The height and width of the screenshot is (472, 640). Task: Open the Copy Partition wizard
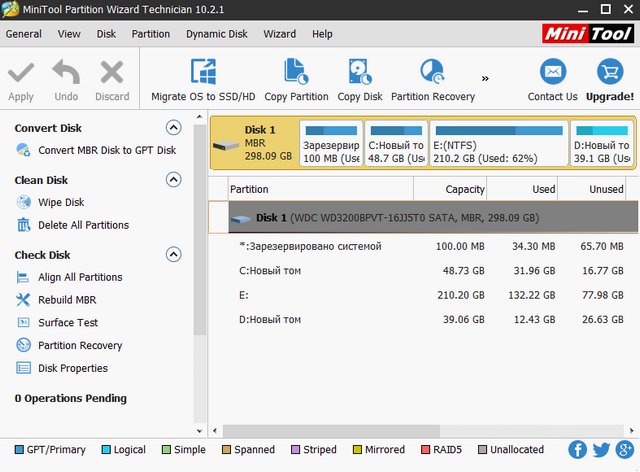click(x=296, y=73)
